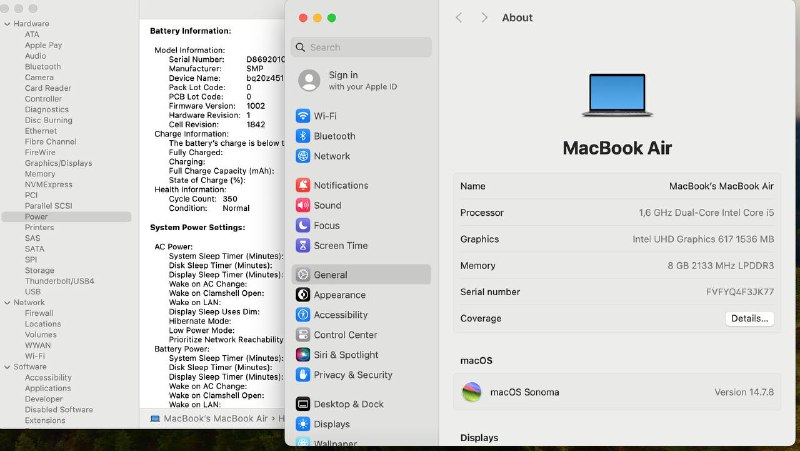Click the Apple ID avatar icon
The image size is (800, 451).
point(309,80)
